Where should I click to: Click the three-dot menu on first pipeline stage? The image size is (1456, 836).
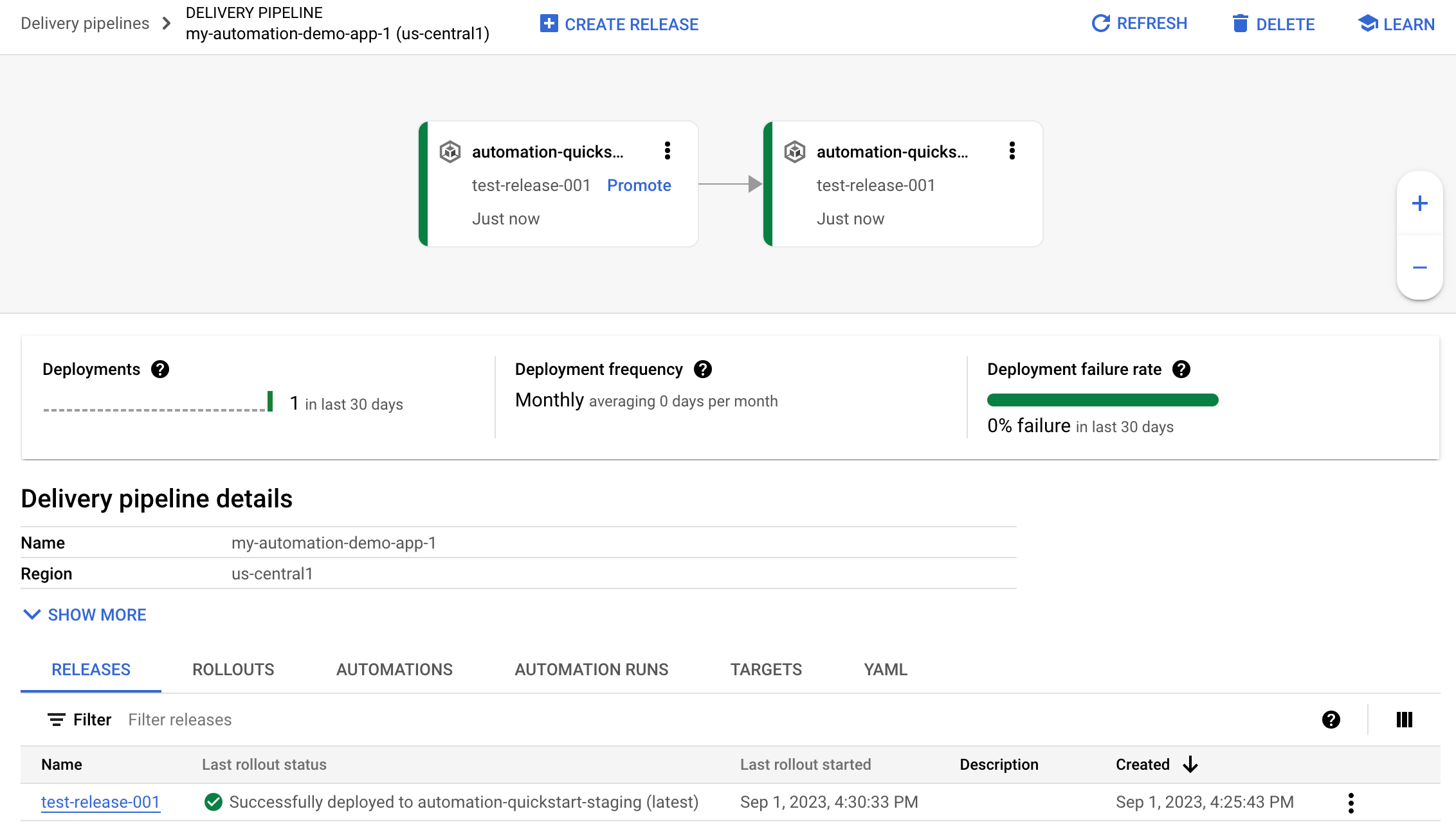tap(667, 151)
